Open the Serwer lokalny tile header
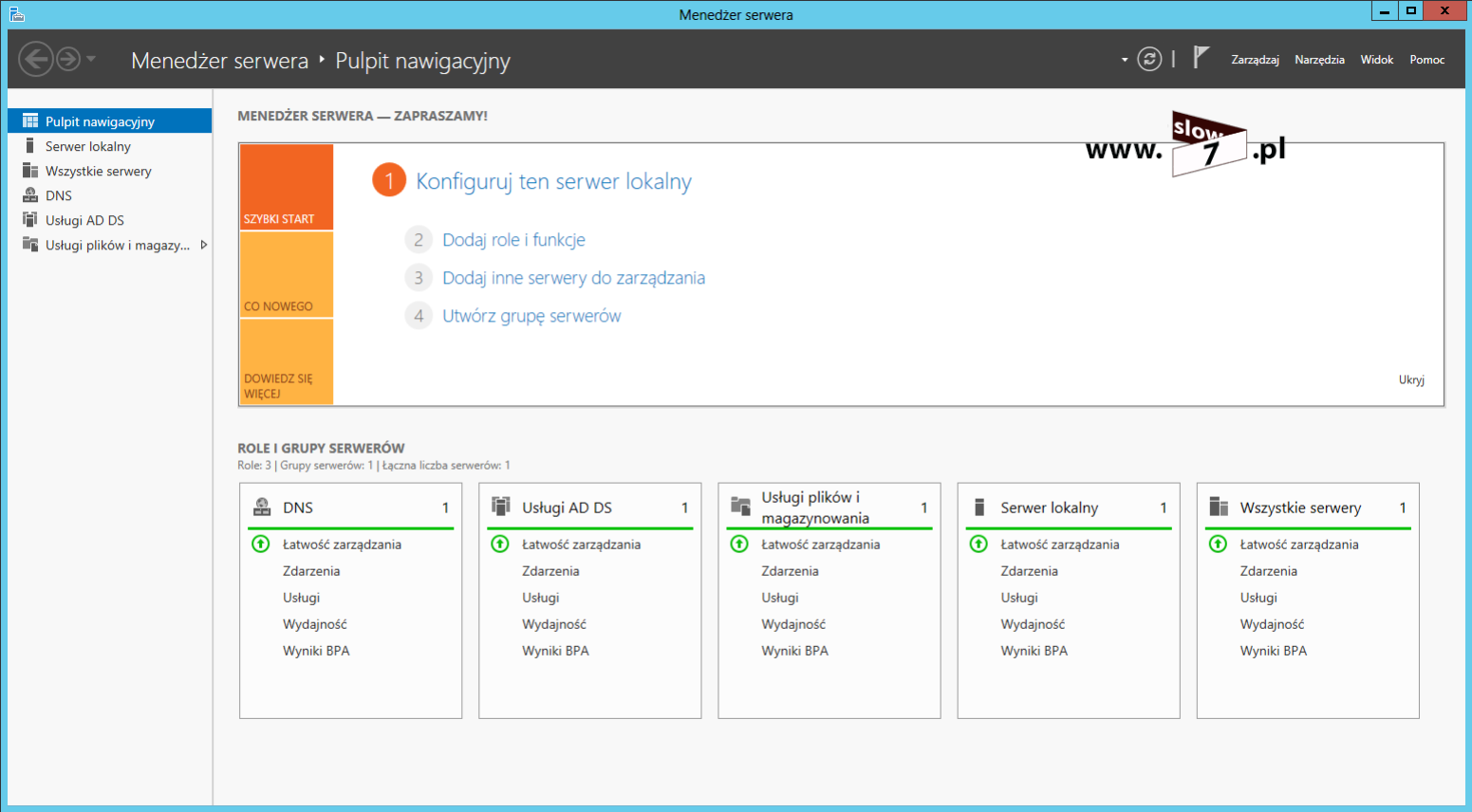This screenshot has width=1472, height=812. (x=1068, y=507)
